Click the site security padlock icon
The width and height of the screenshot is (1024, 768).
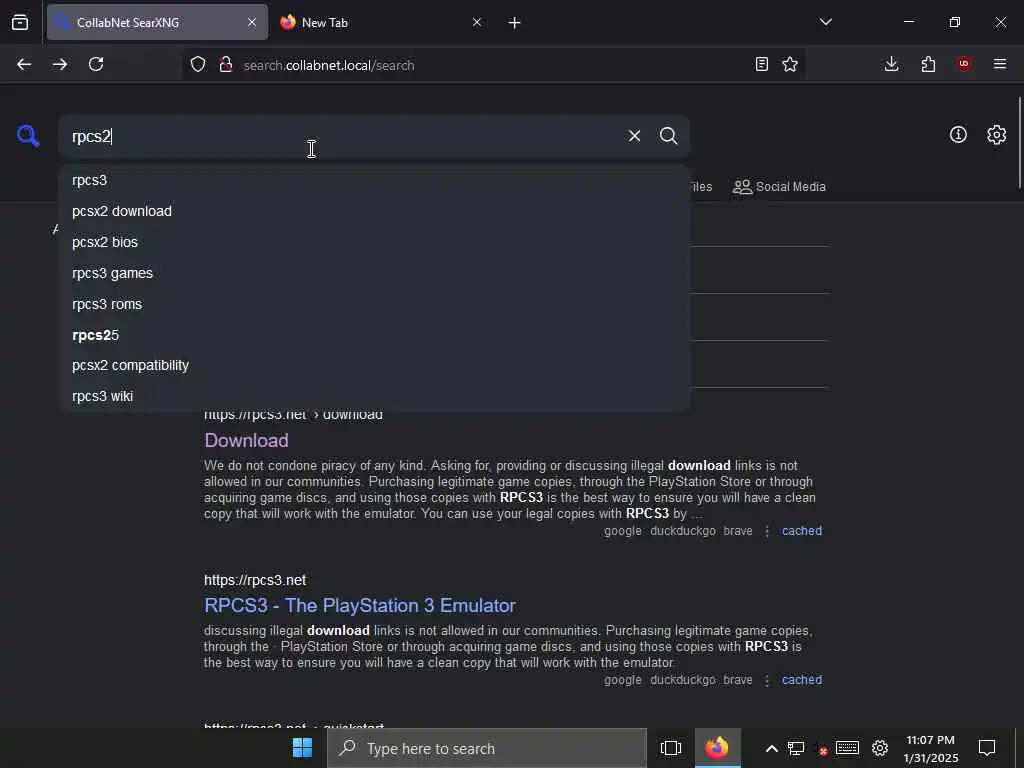click(x=226, y=64)
